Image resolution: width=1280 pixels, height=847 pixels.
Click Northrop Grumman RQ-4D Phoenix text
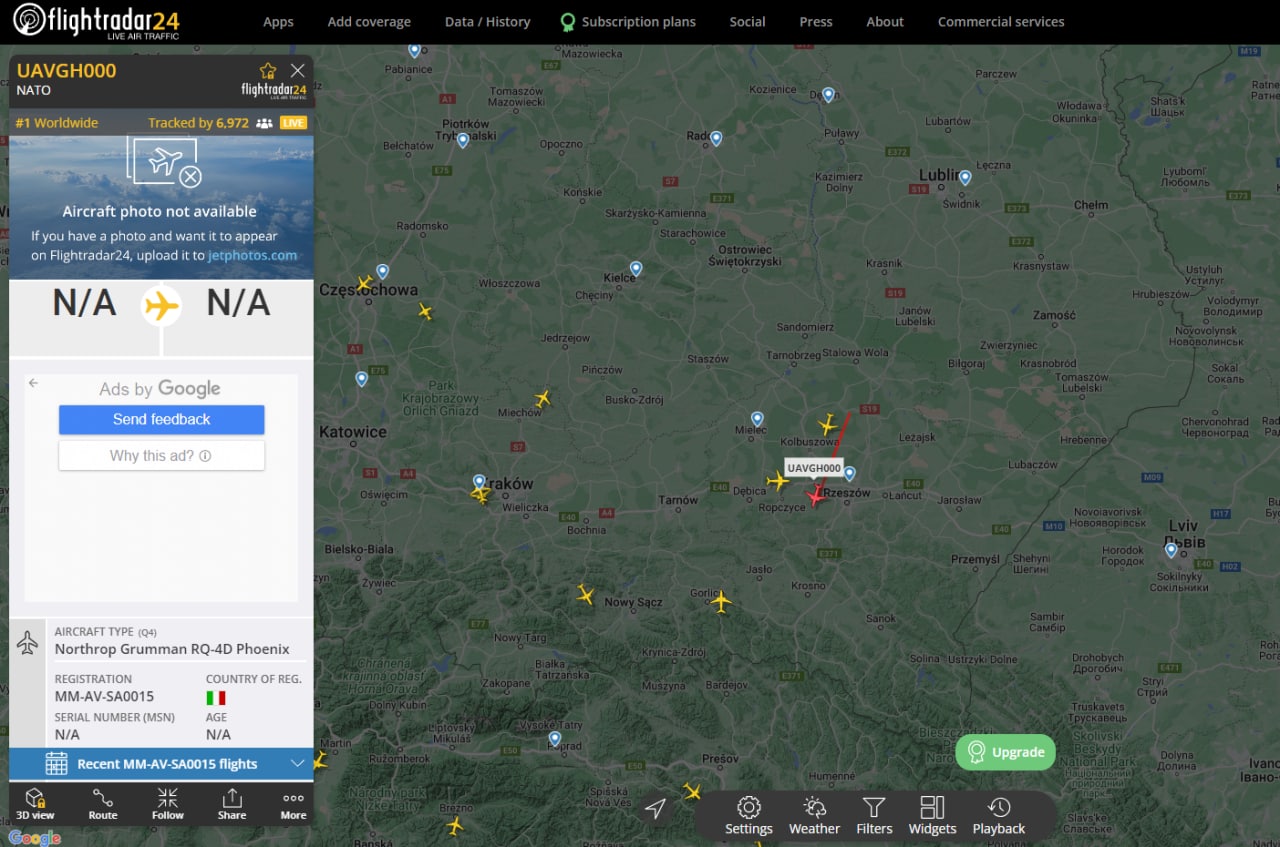tap(172, 649)
